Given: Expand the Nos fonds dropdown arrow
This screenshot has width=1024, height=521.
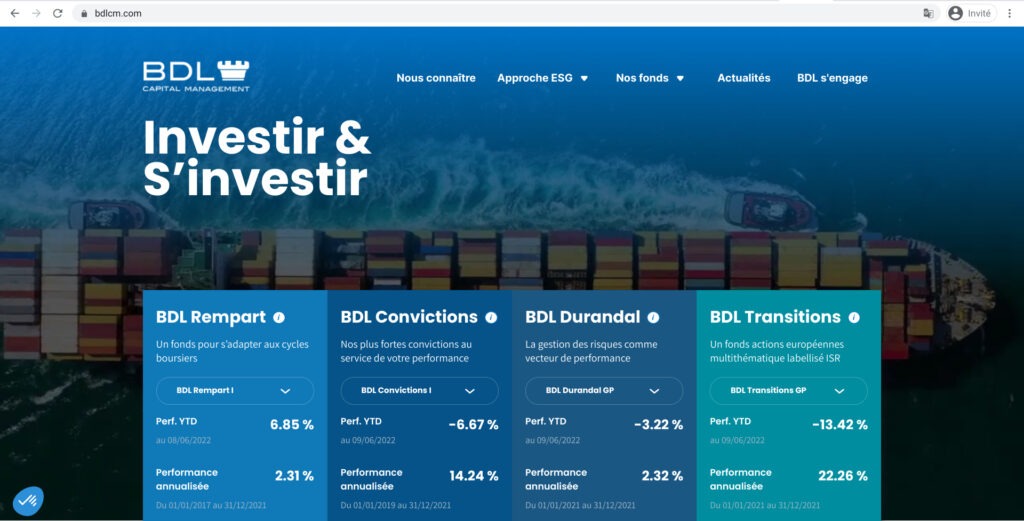Looking at the screenshot, I should (x=680, y=78).
